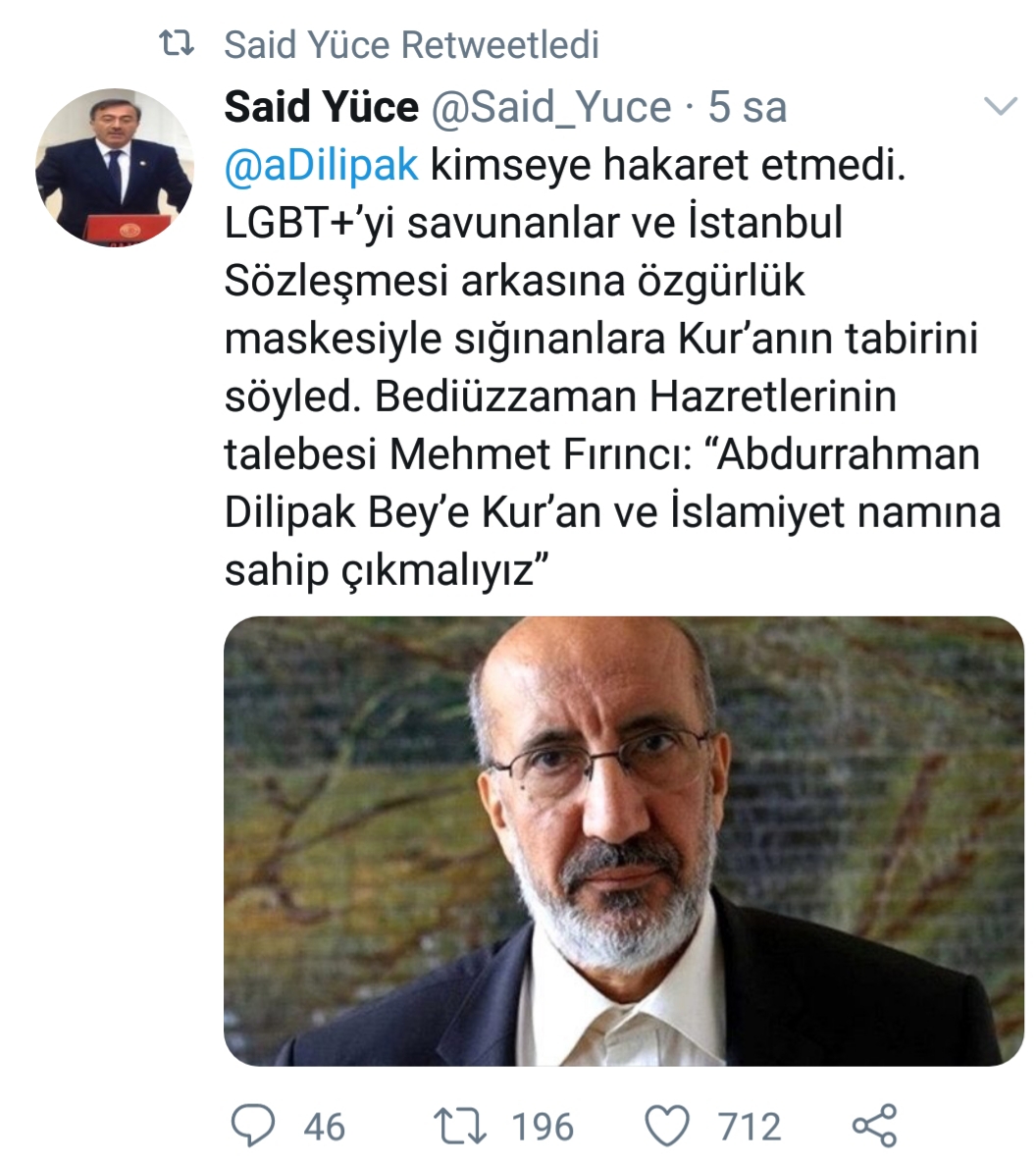Click the like count 712
Image resolution: width=1036 pixels, height=1166 pixels.
(x=750, y=1127)
